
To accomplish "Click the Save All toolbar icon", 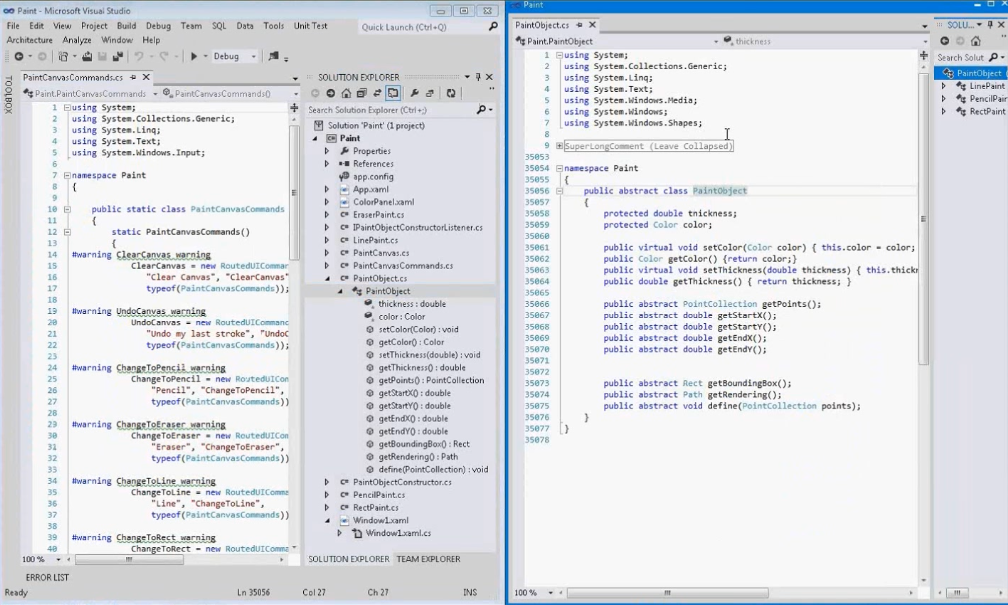I will 118,57.
